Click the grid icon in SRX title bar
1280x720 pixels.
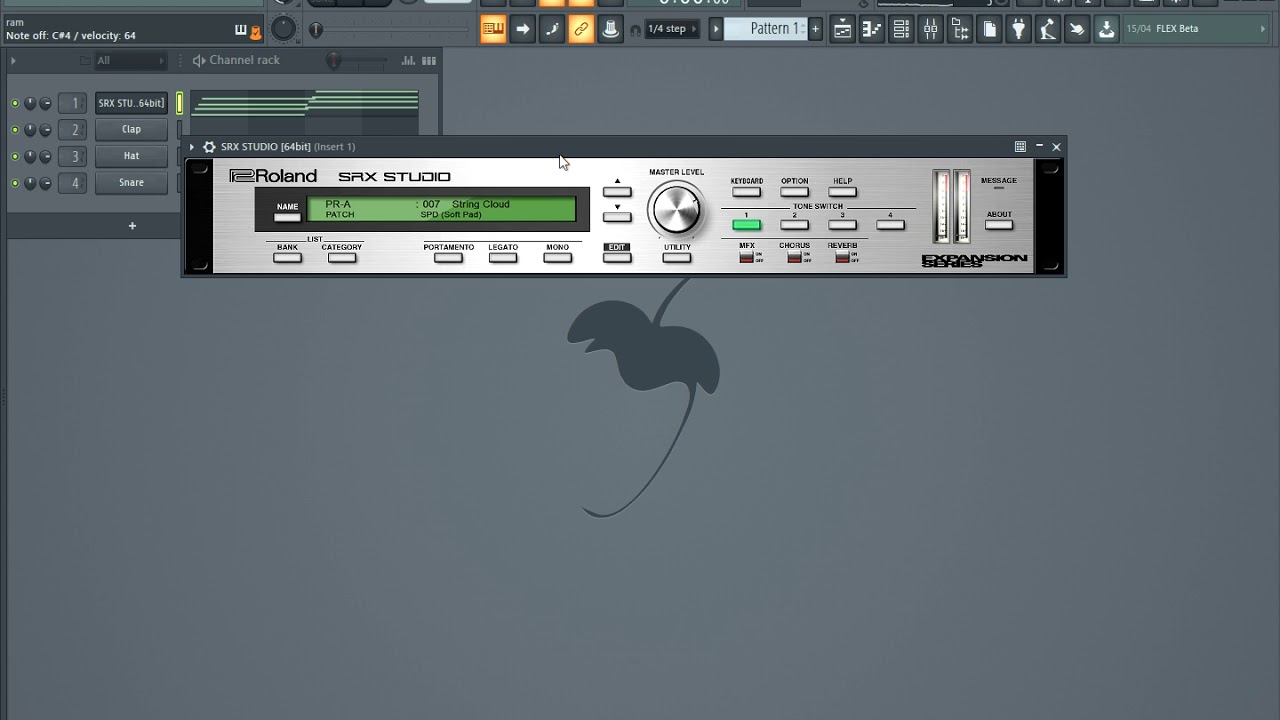tap(1020, 146)
